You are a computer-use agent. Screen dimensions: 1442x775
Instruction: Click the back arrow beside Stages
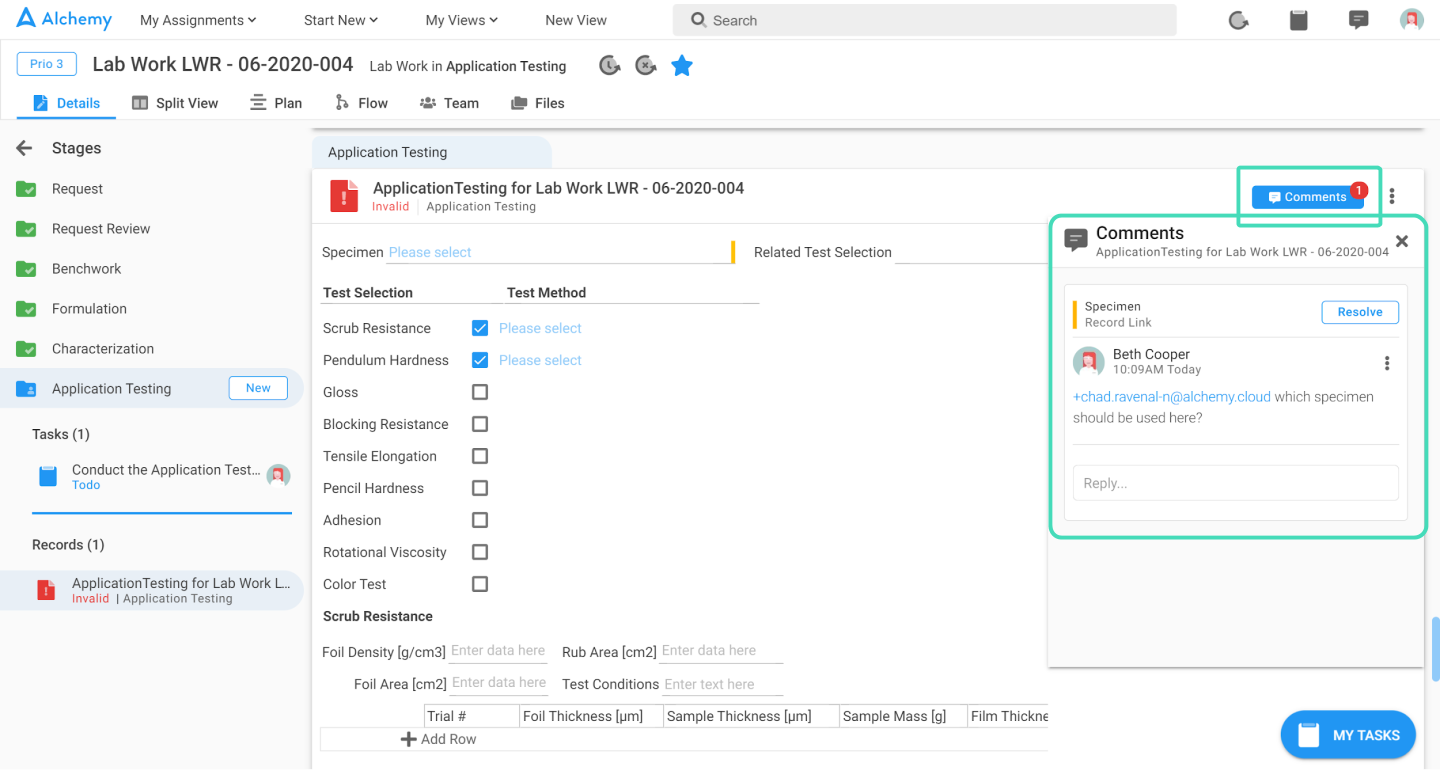point(25,148)
